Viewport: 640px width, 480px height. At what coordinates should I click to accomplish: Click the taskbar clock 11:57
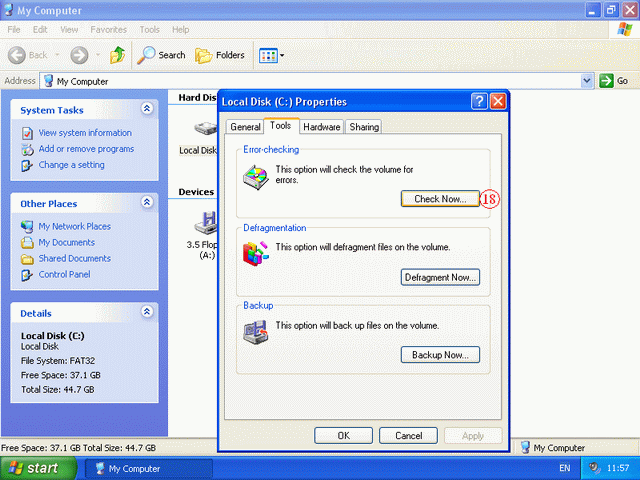tap(618, 468)
